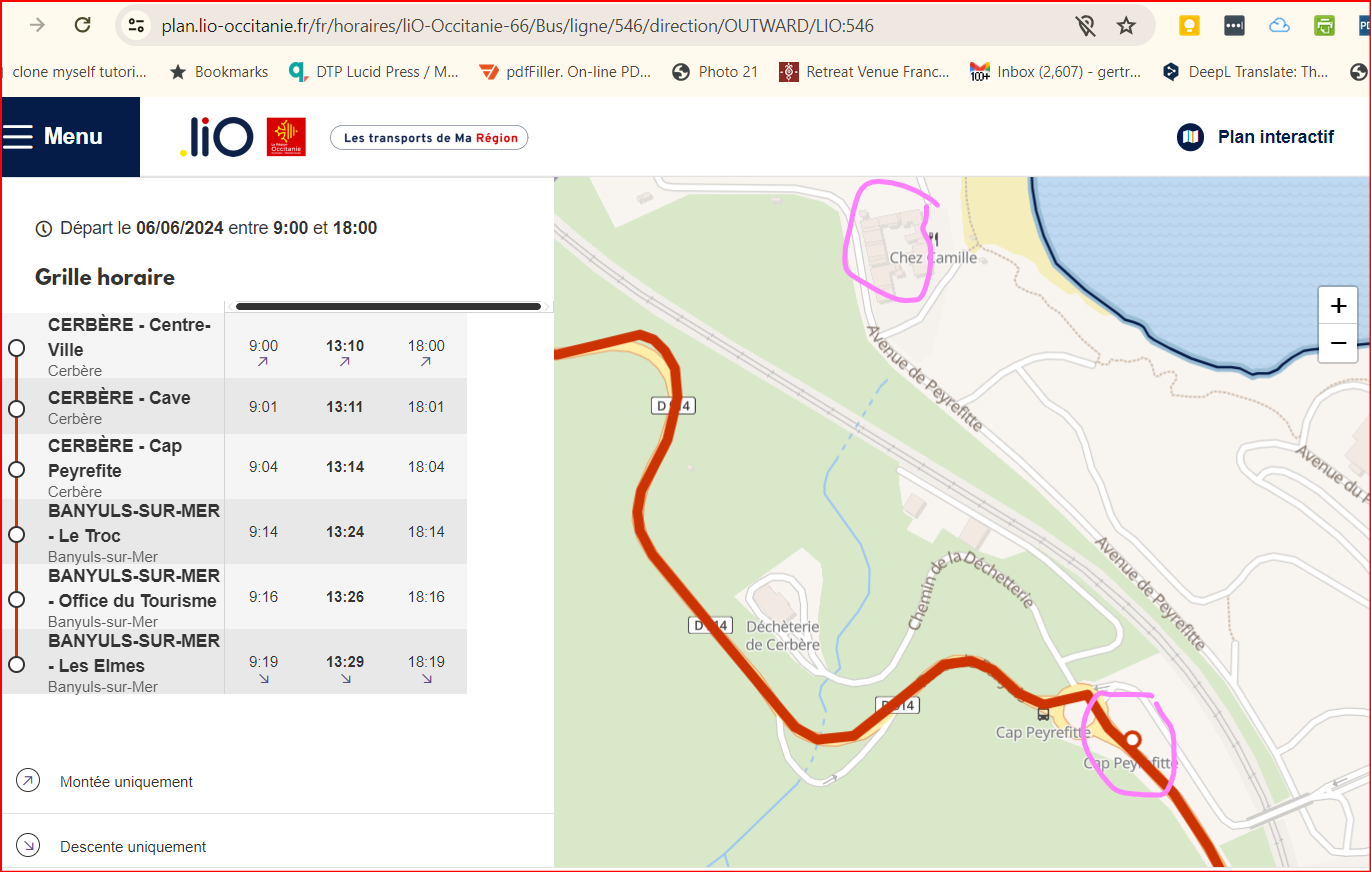Click the 13:26 time at Office du Tourisme

click(345, 597)
